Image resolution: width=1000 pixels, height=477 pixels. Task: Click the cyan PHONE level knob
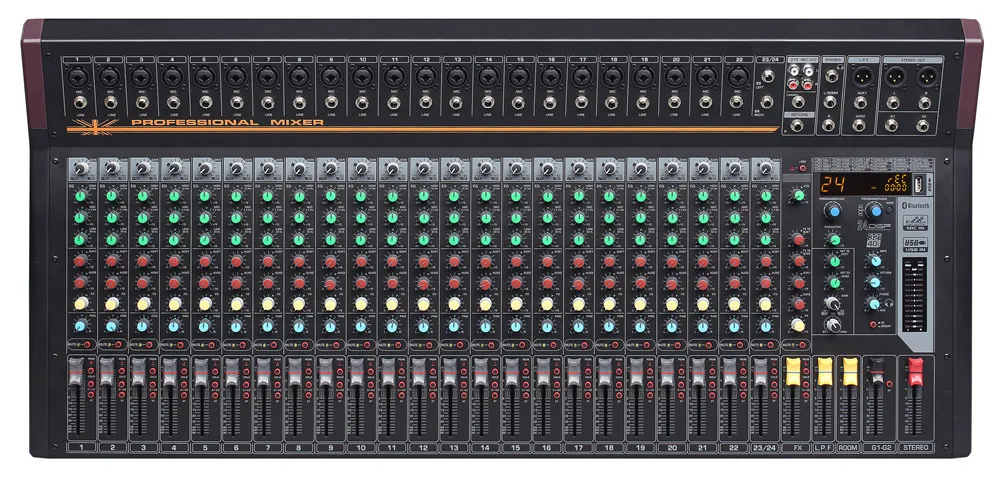pyautogui.click(x=874, y=304)
